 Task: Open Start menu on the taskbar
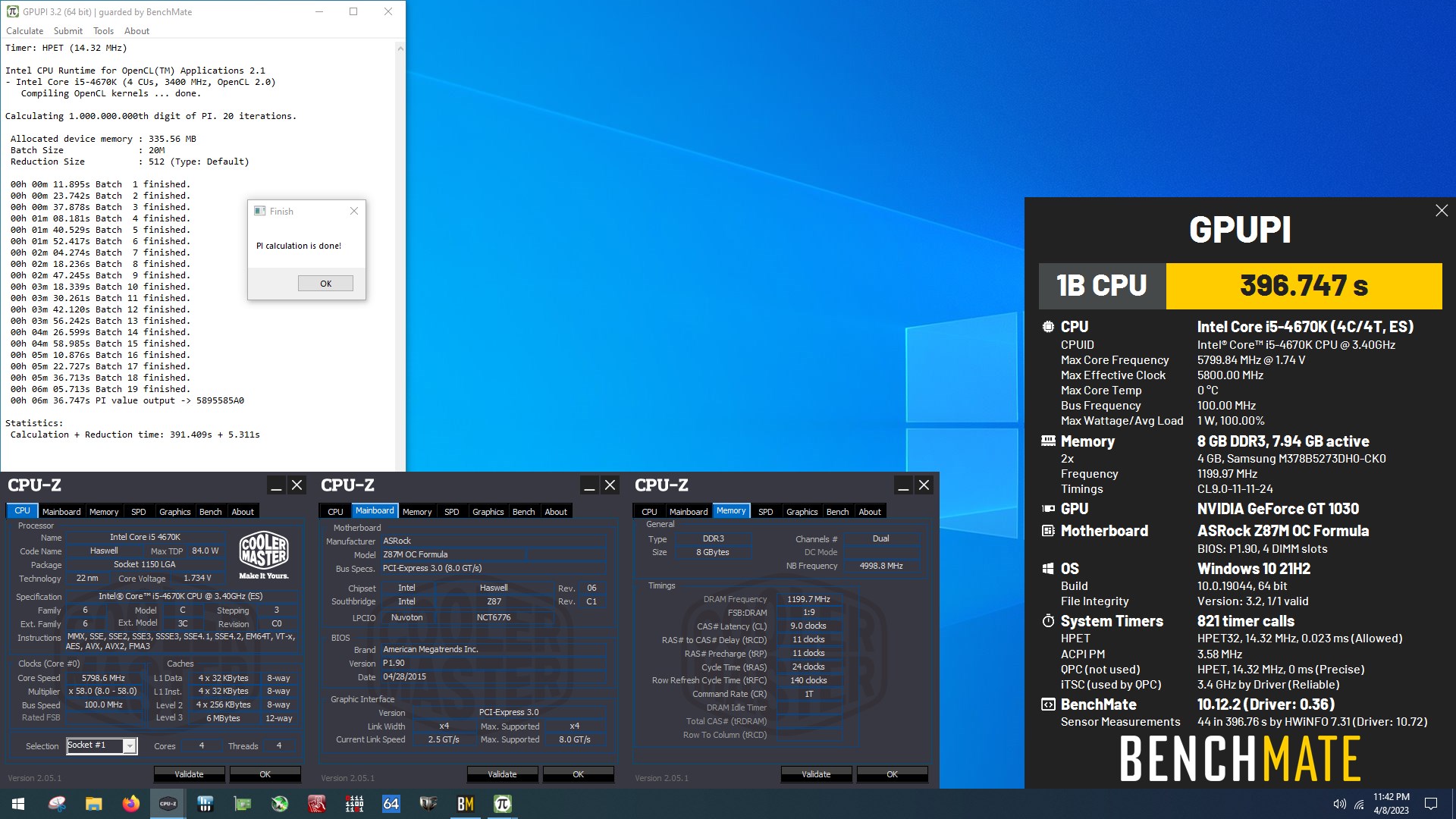coord(18,804)
